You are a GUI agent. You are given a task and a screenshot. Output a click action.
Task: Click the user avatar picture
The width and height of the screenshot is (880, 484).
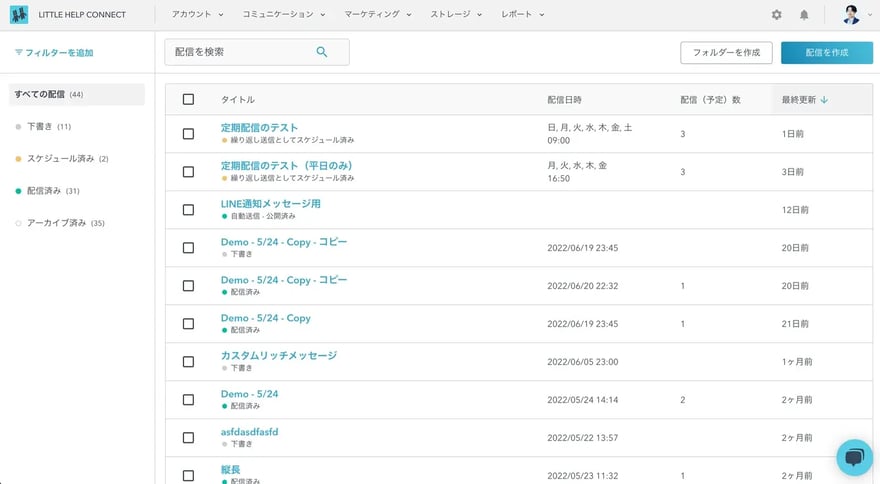[851, 15]
